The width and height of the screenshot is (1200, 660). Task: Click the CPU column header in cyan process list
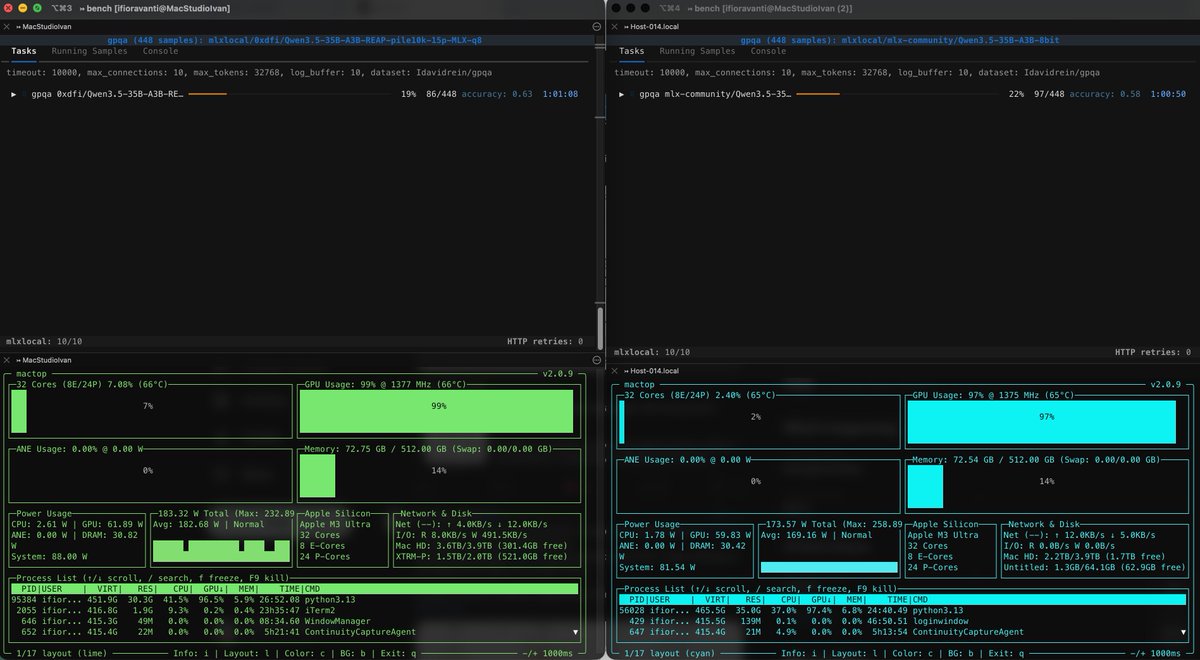point(791,599)
